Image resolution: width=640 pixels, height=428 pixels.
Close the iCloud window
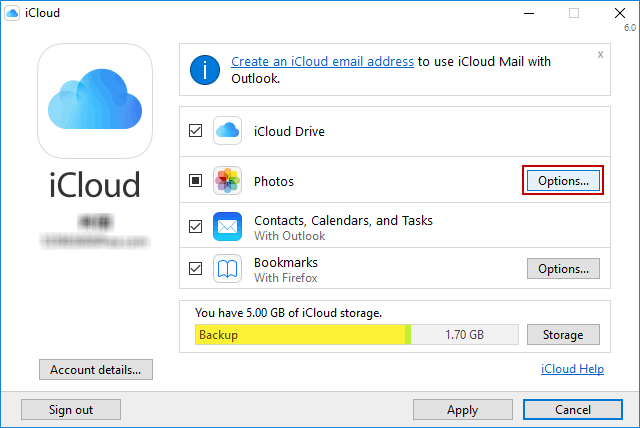point(620,13)
